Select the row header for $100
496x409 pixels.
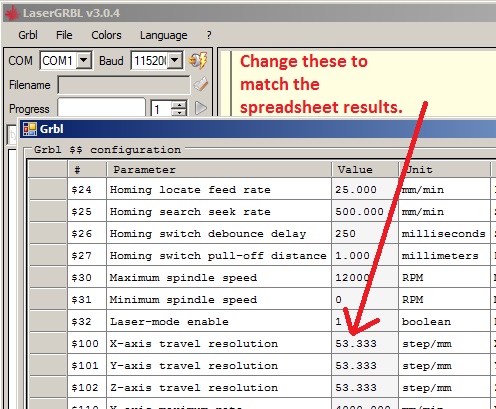coord(48,343)
